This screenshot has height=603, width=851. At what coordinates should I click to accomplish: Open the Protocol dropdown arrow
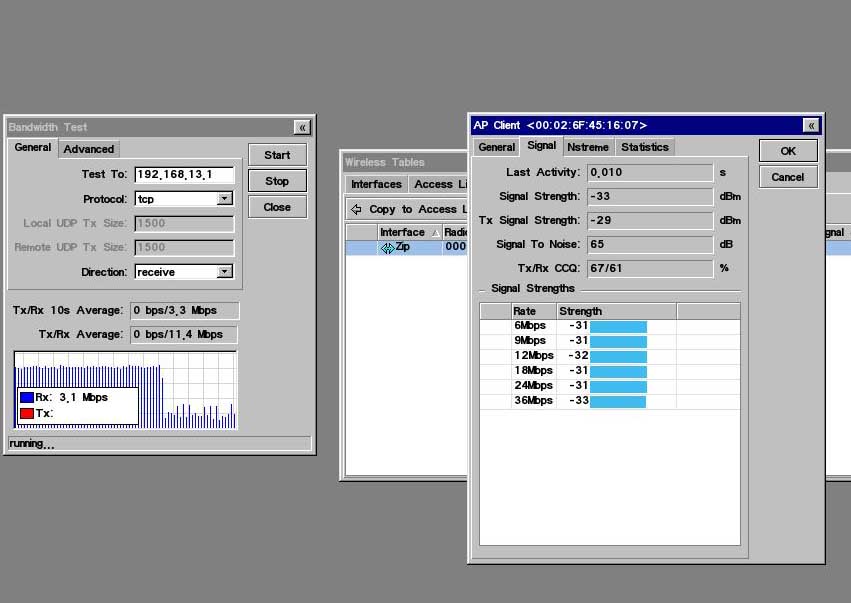(x=225, y=199)
